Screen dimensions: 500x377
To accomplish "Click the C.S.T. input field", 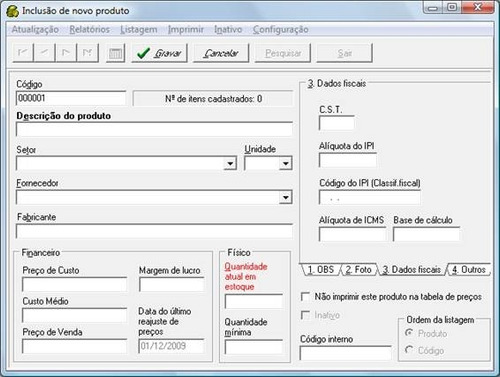I will pos(337,123).
